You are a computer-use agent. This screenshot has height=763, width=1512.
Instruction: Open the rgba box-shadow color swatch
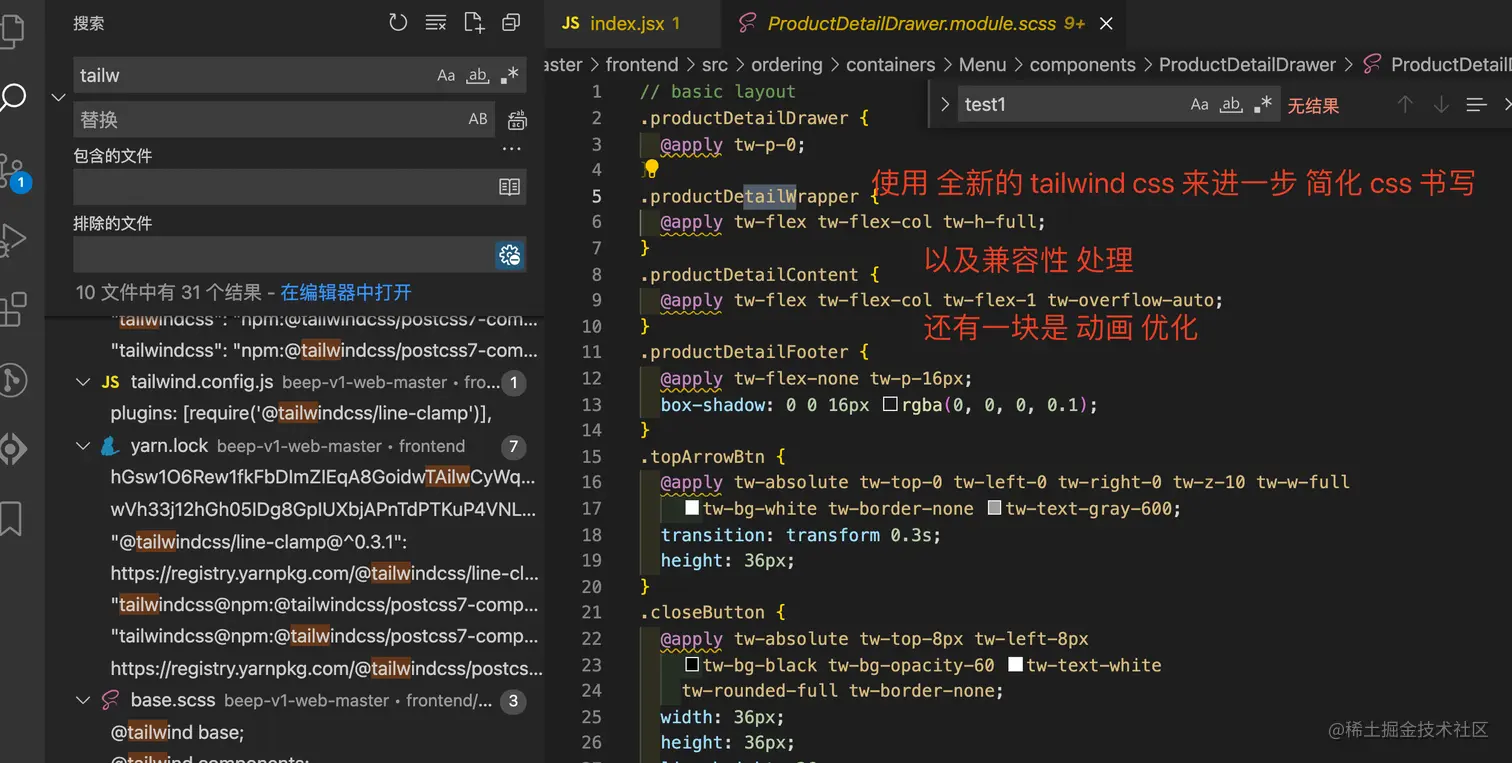[x=890, y=405]
